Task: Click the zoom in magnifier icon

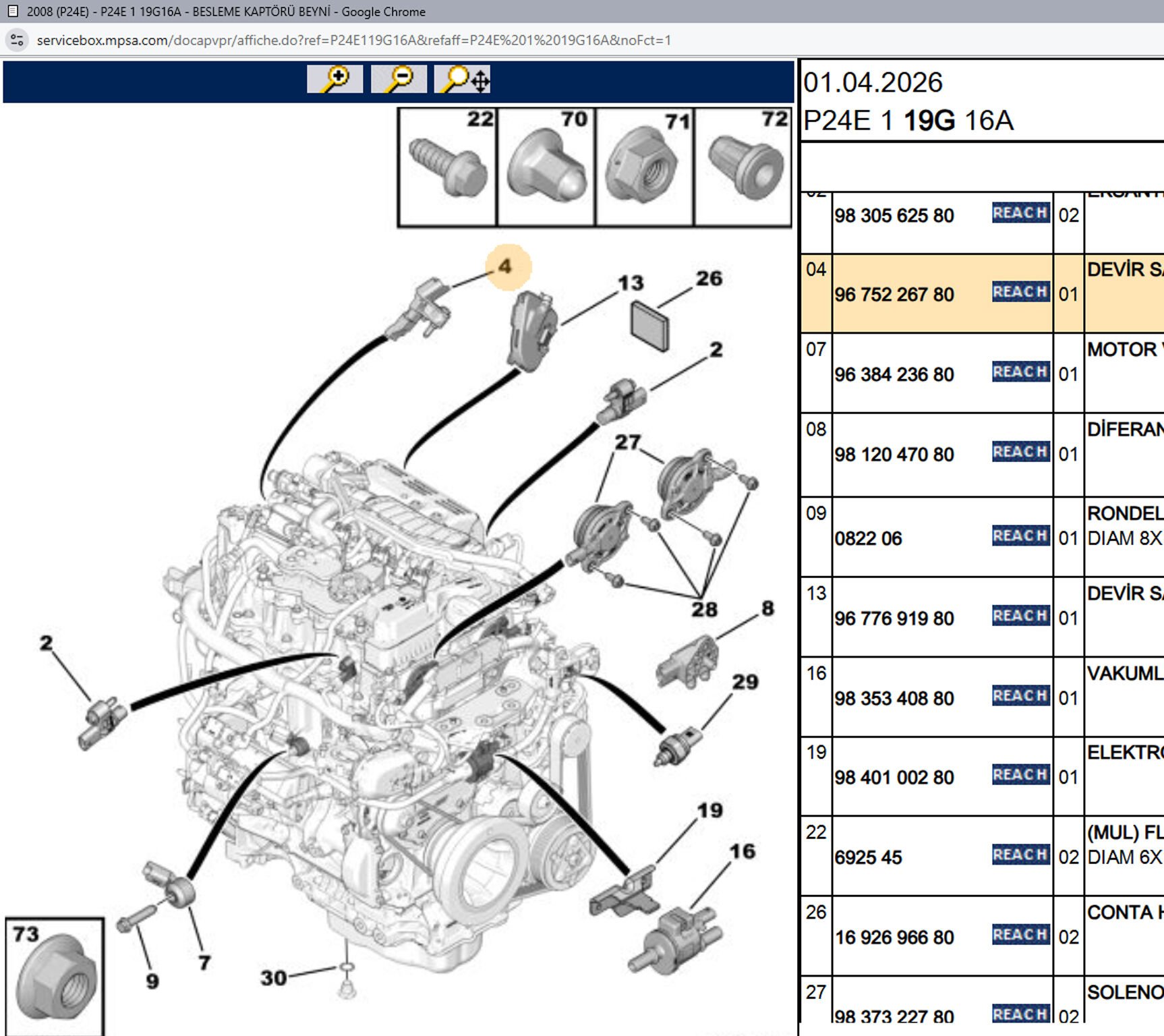Action: coord(334,79)
